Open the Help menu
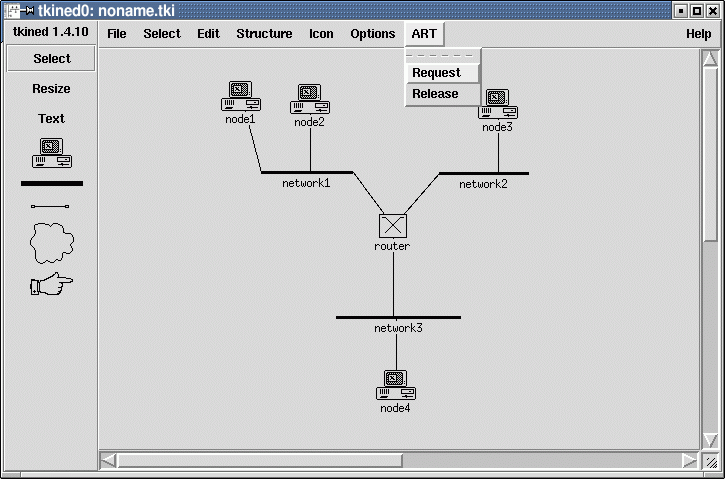 click(x=698, y=34)
